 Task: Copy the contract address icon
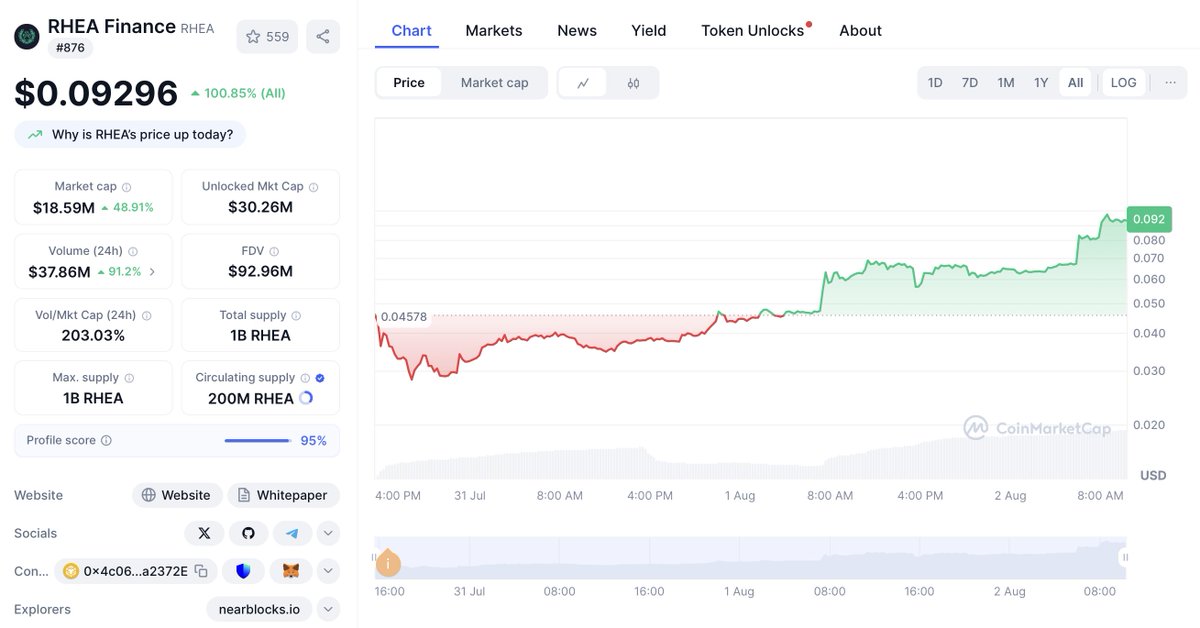coord(201,571)
